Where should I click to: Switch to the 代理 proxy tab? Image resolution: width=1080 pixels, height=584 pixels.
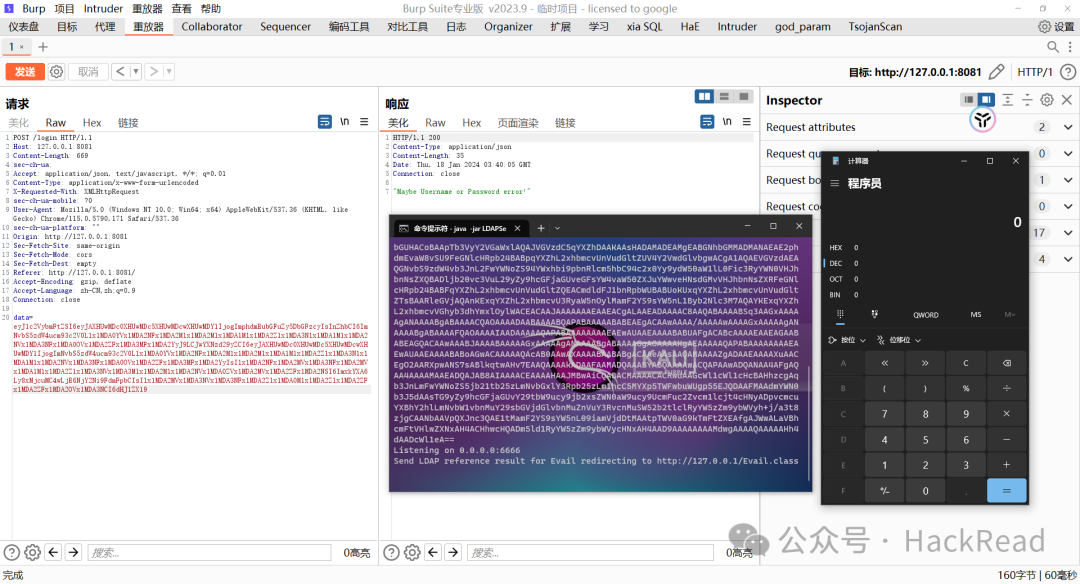[x=105, y=27]
